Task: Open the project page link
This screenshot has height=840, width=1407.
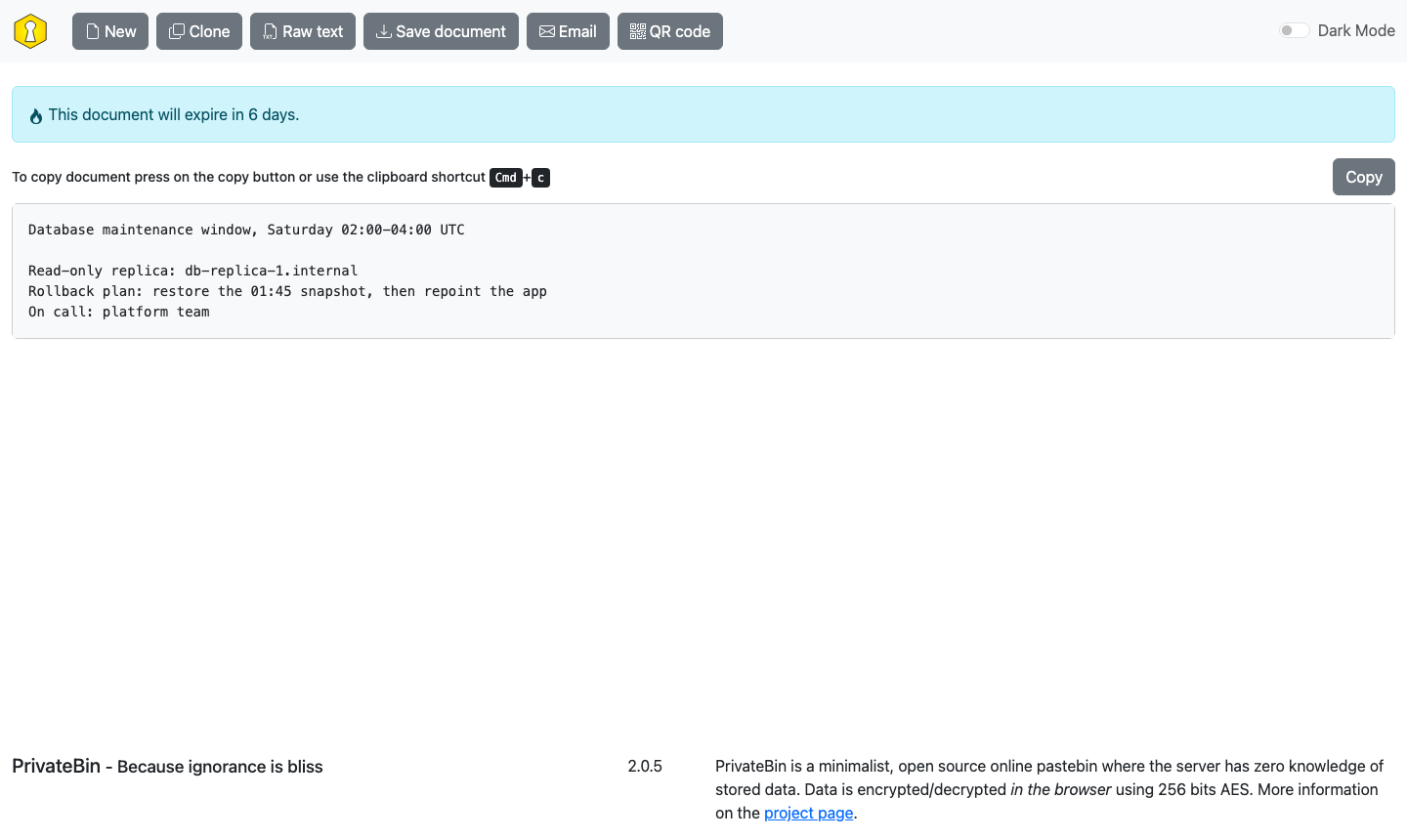Action: click(809, 813)
